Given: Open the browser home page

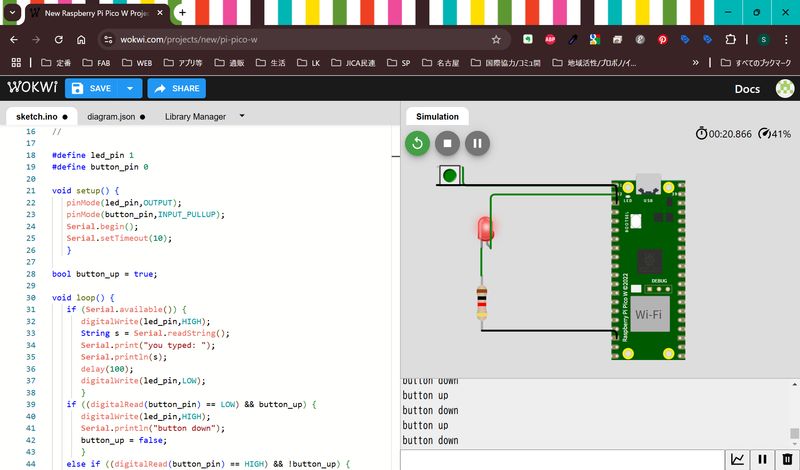Looking at the screenshot, I should coord(81,39).
